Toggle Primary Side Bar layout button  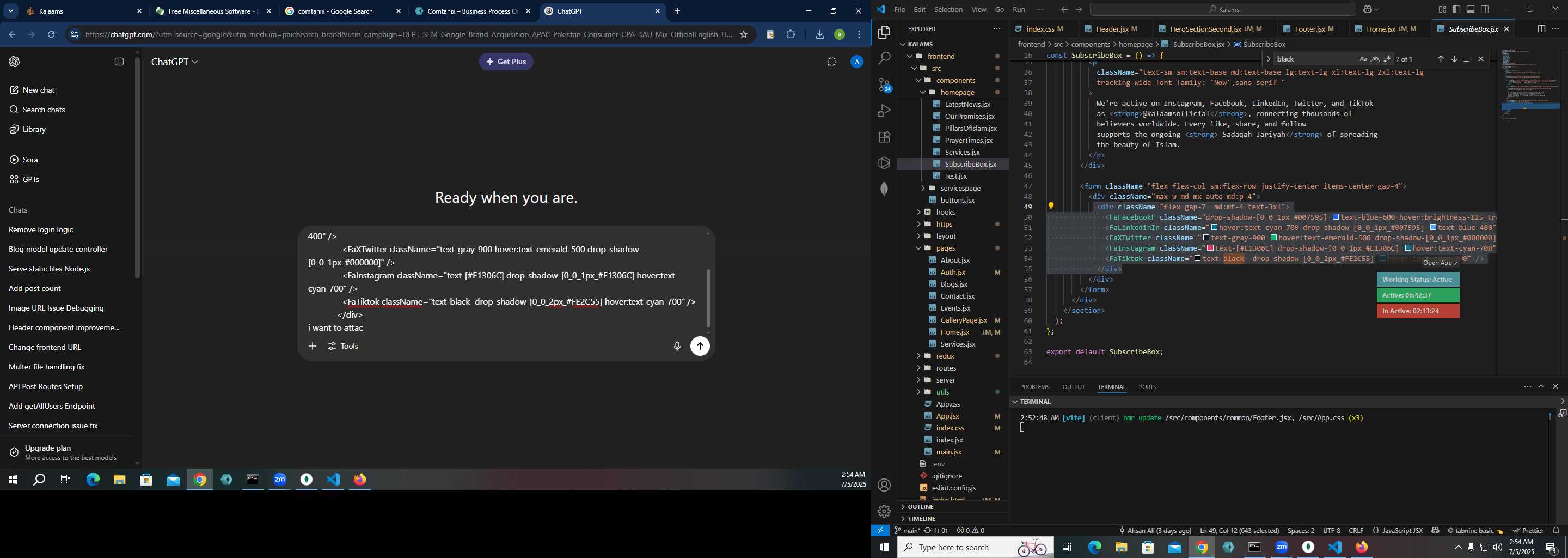(x=1456, y=10)
